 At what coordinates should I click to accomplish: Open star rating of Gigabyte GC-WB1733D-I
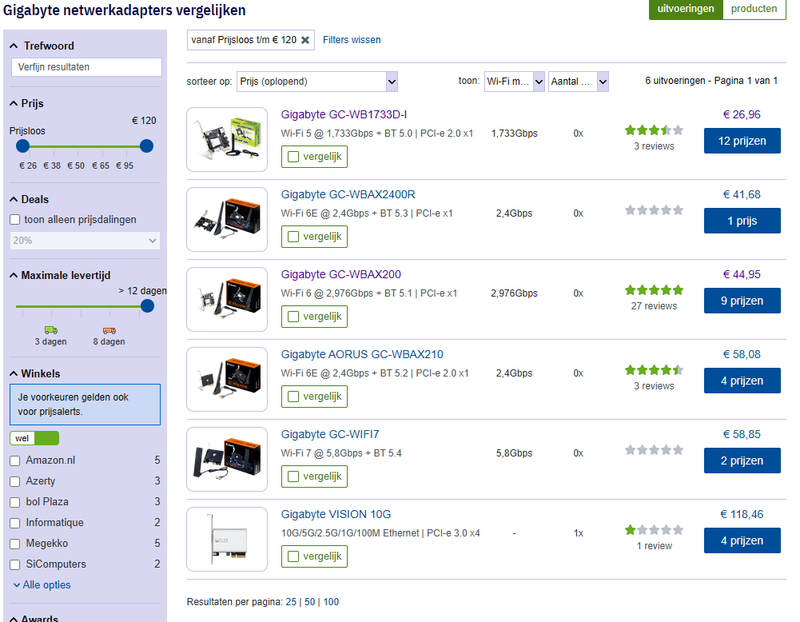654,130
